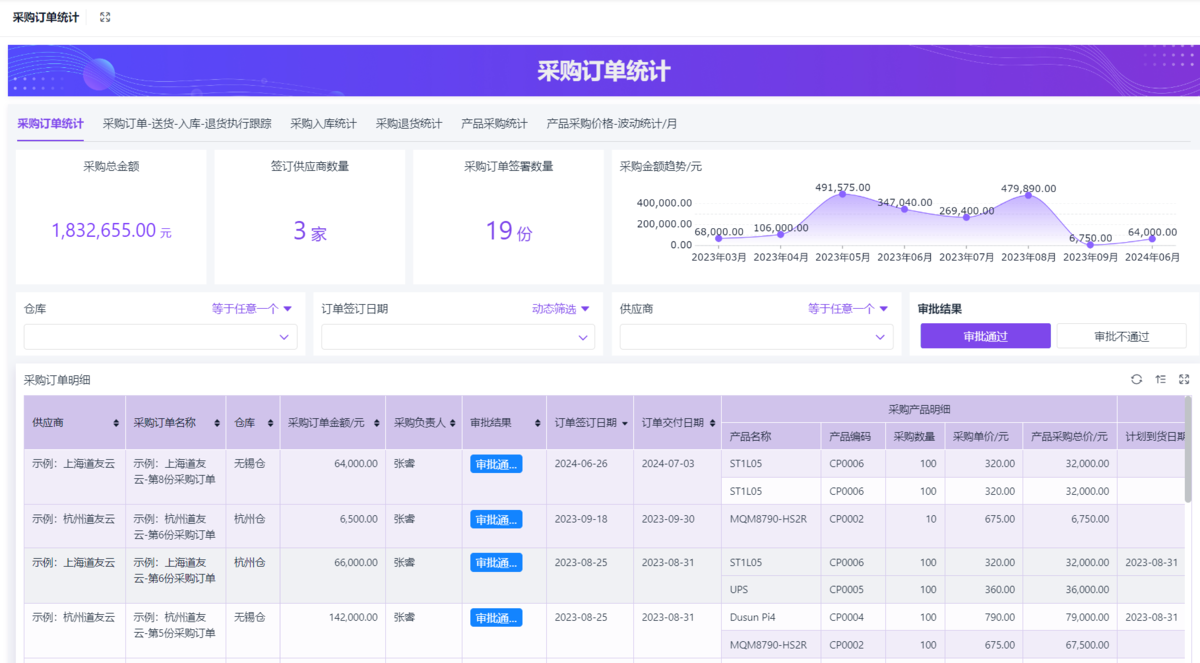Change 订单签订日期 动态筛选 mode
Viewport: 1200px width, 663px height.
coord(560,309)
